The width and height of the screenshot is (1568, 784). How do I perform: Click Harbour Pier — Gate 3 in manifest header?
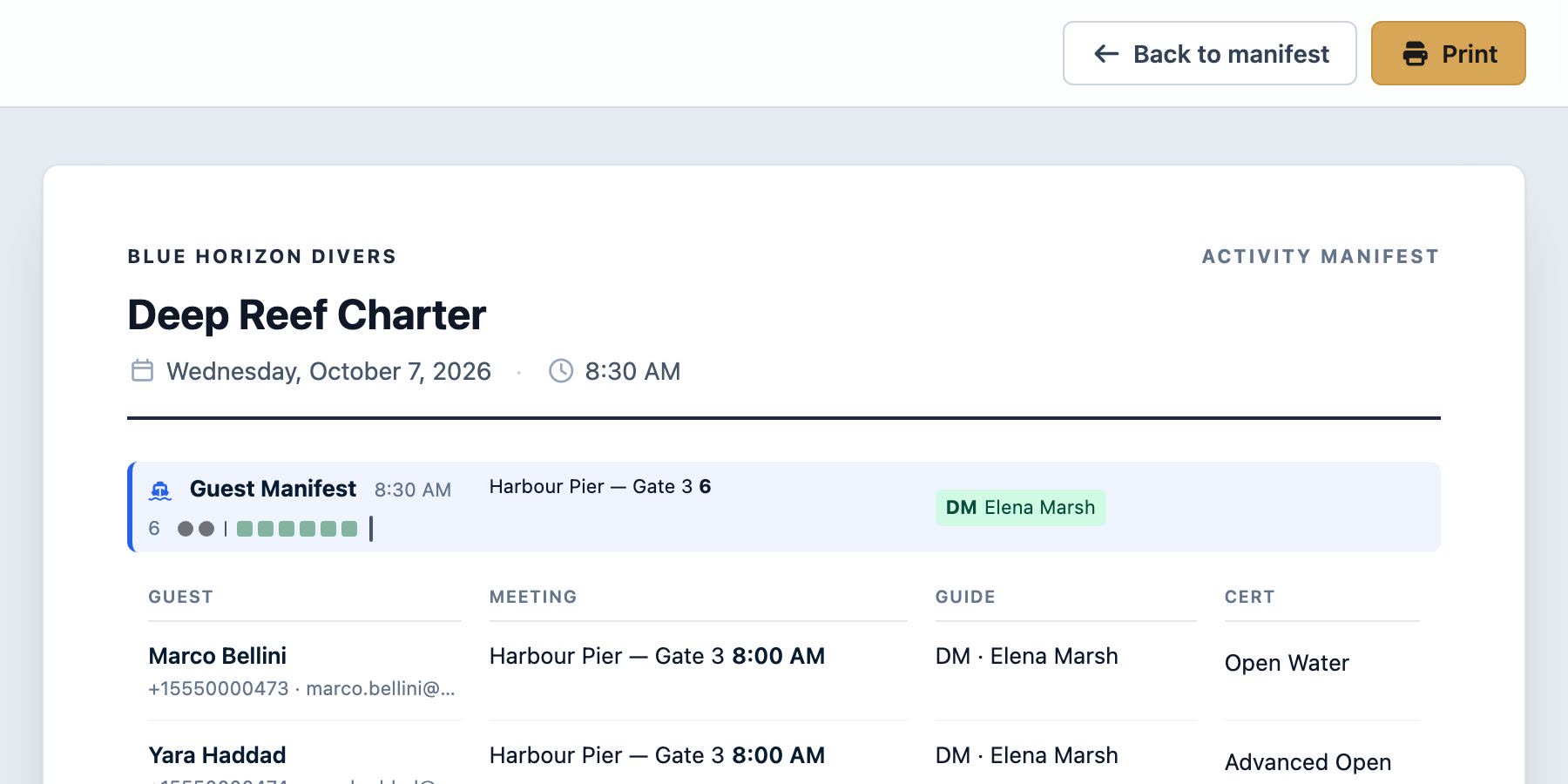click(591, 487)
